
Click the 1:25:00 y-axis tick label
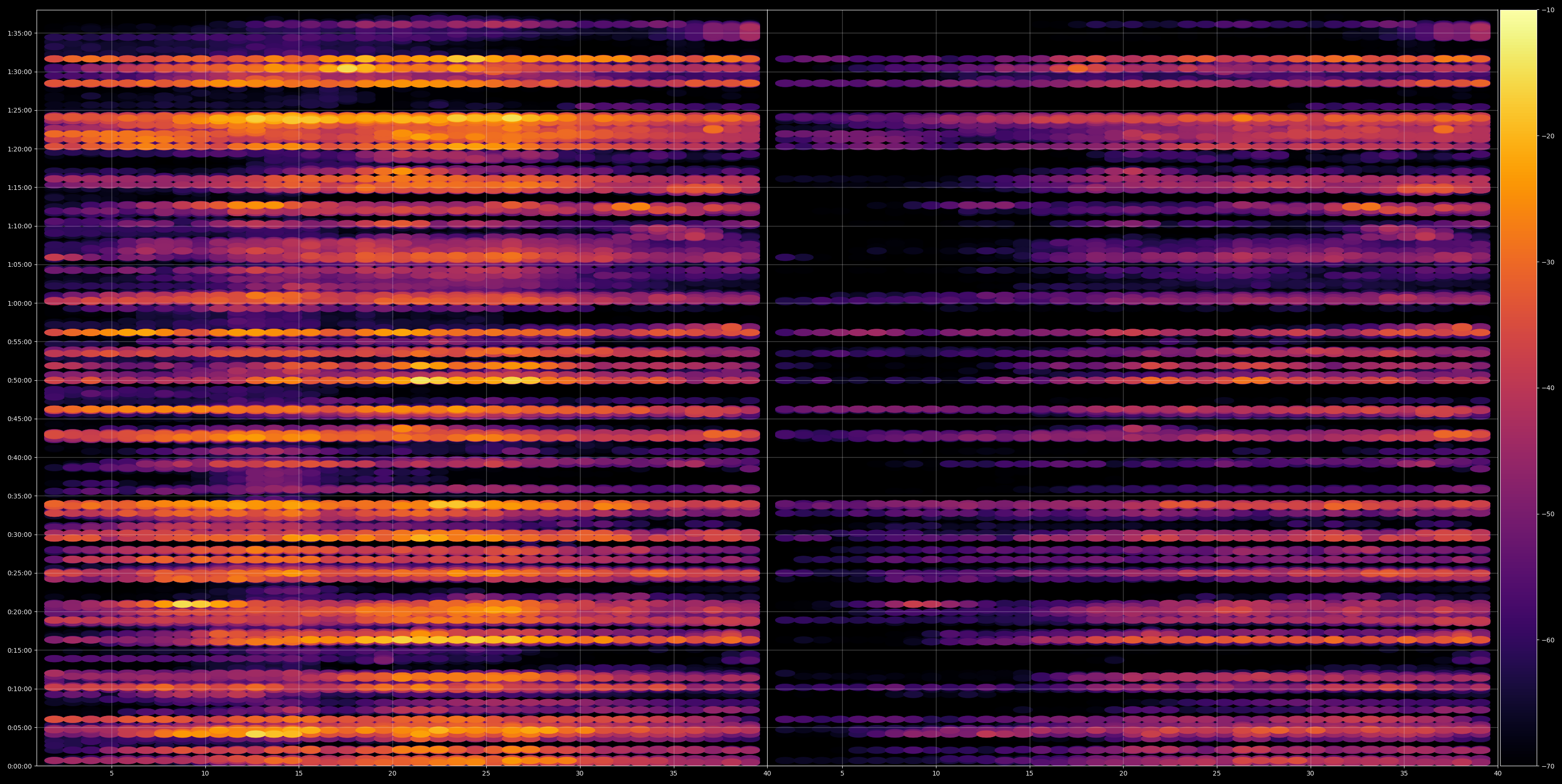pos(19,110)
